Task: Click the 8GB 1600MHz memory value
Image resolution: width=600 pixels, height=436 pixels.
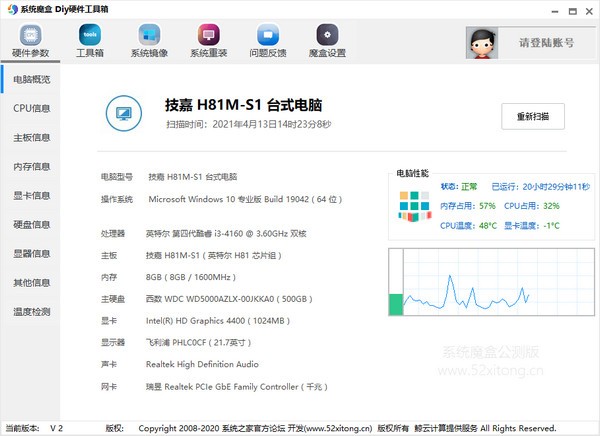Action: pos(191,277)
